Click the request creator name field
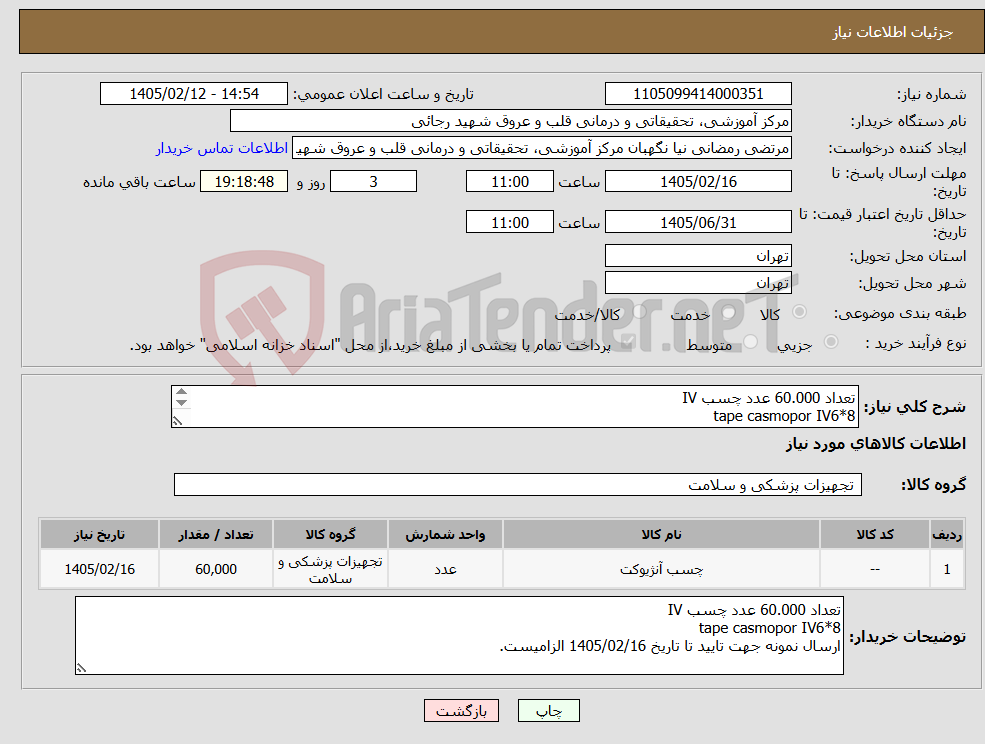 [x=541, y=148]
